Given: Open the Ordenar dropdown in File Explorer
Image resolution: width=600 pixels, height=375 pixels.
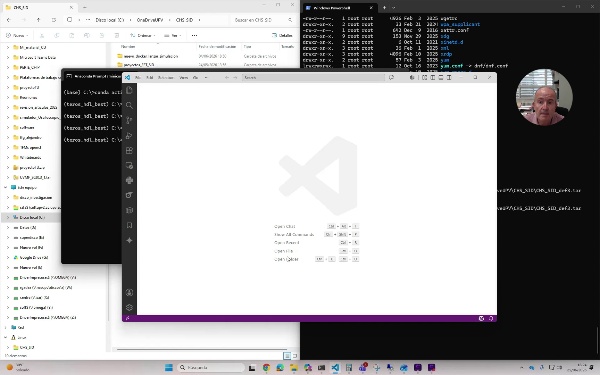Looking at the screenshot, I should pos(142,35).
